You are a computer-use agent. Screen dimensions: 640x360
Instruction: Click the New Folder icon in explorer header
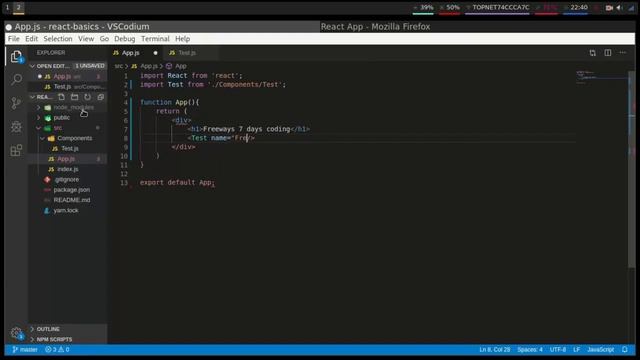coord(74,97)
